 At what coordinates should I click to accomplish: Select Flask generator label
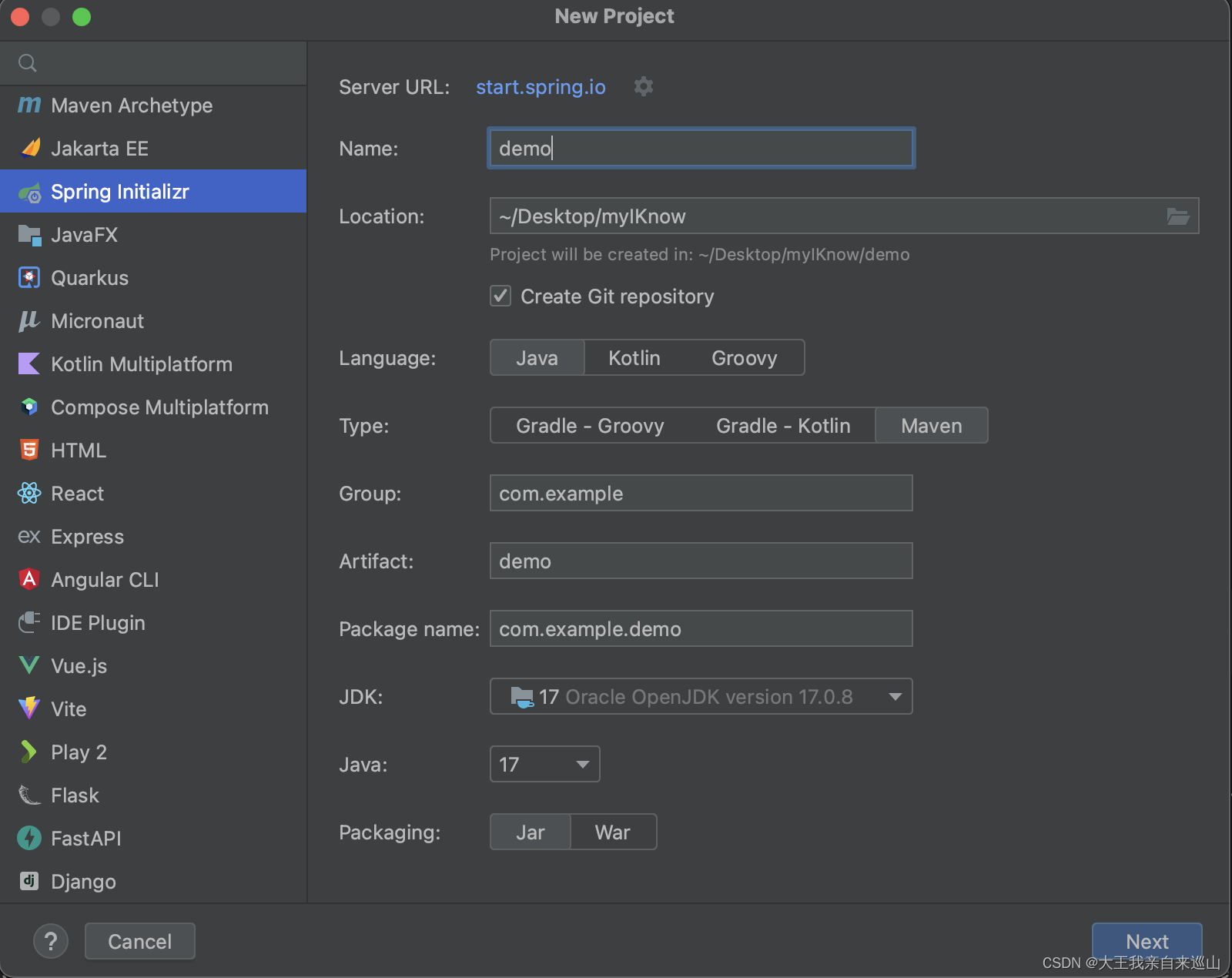pyautogui.click(x=75, y=795)
